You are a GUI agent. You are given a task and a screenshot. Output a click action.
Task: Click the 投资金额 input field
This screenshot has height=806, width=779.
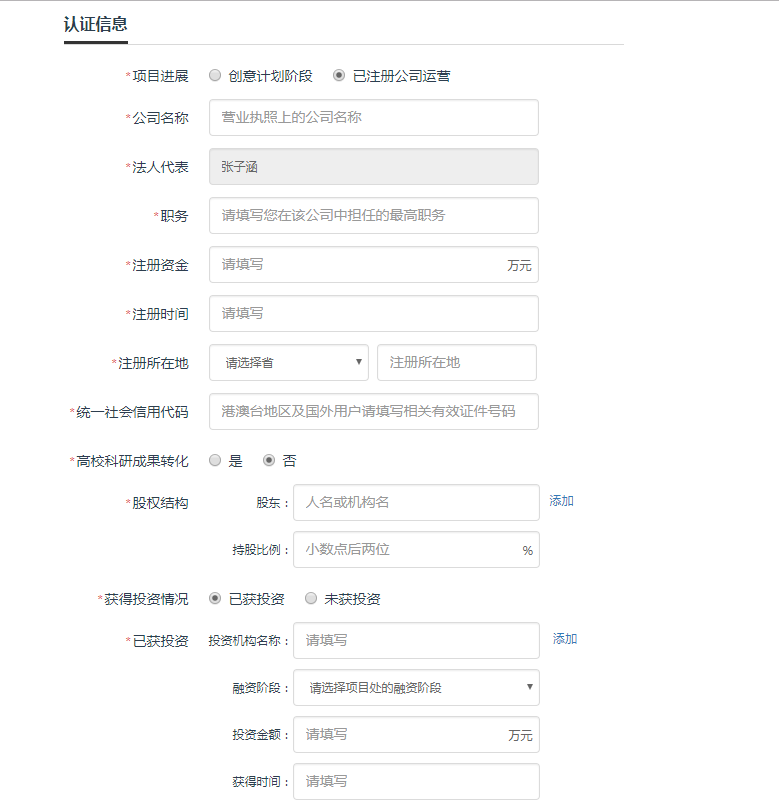pyautogui.click(x=400, y=735)
